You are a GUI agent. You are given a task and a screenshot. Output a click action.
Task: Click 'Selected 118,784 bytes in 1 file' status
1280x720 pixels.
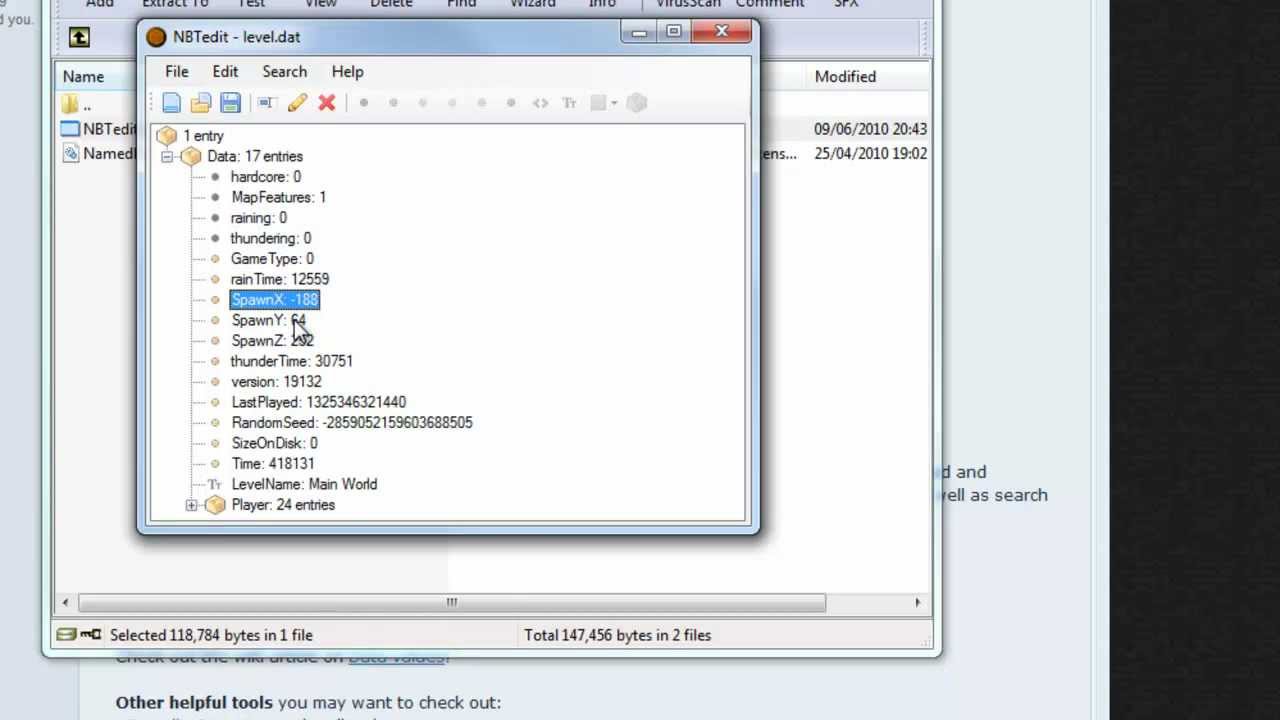211,635
